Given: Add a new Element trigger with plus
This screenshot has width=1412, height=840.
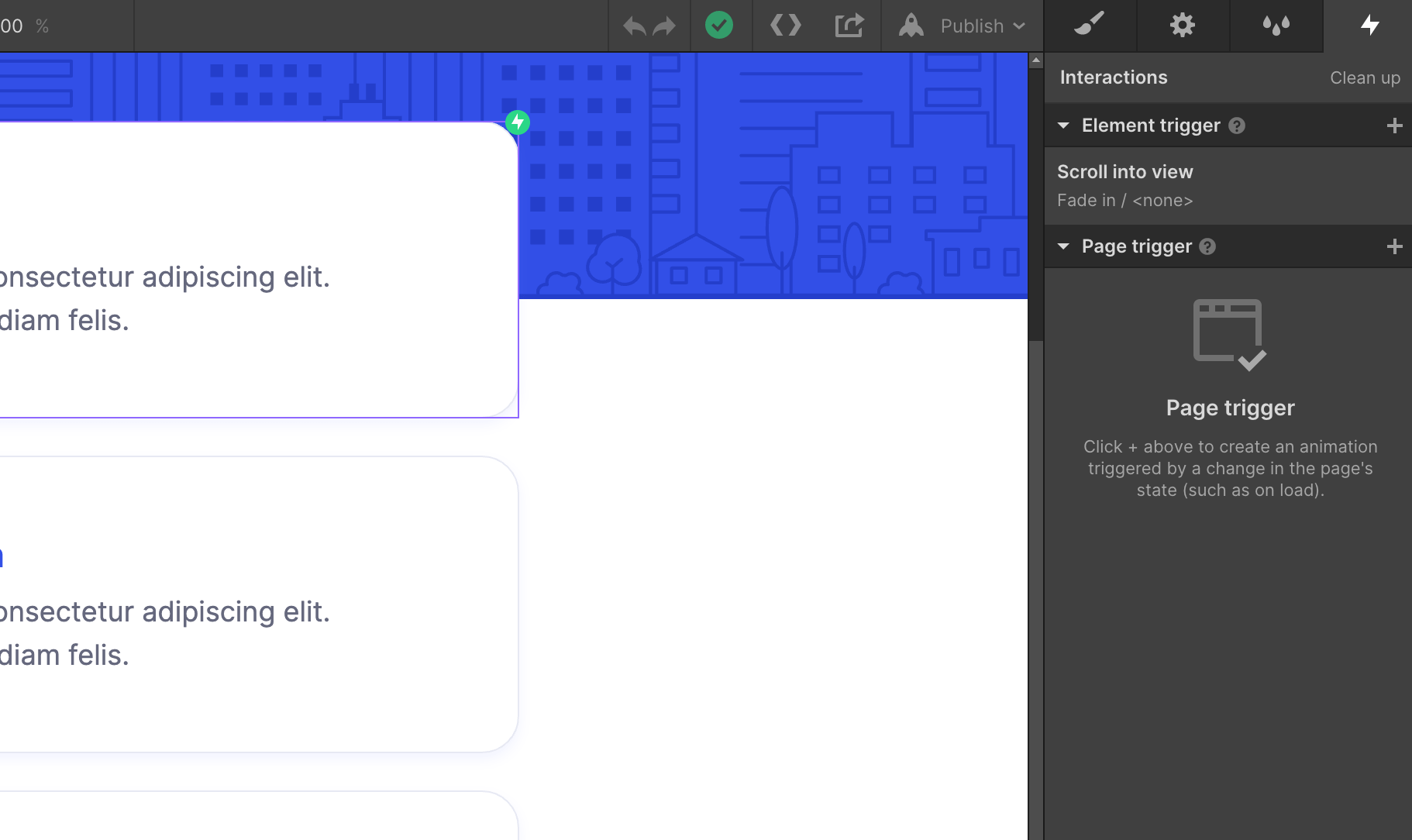Looking at the screenshot, I should (1396, 126).
